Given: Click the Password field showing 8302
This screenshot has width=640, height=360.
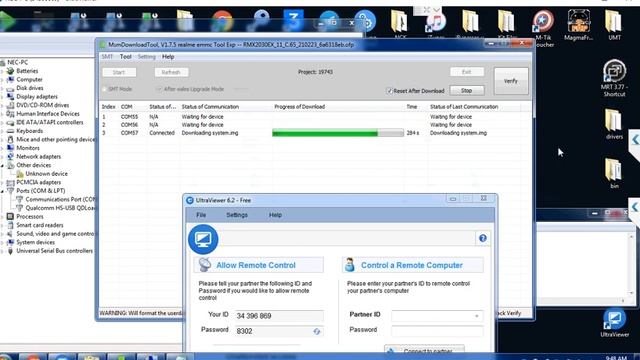Looking at the screenshot, I should 279,331.
